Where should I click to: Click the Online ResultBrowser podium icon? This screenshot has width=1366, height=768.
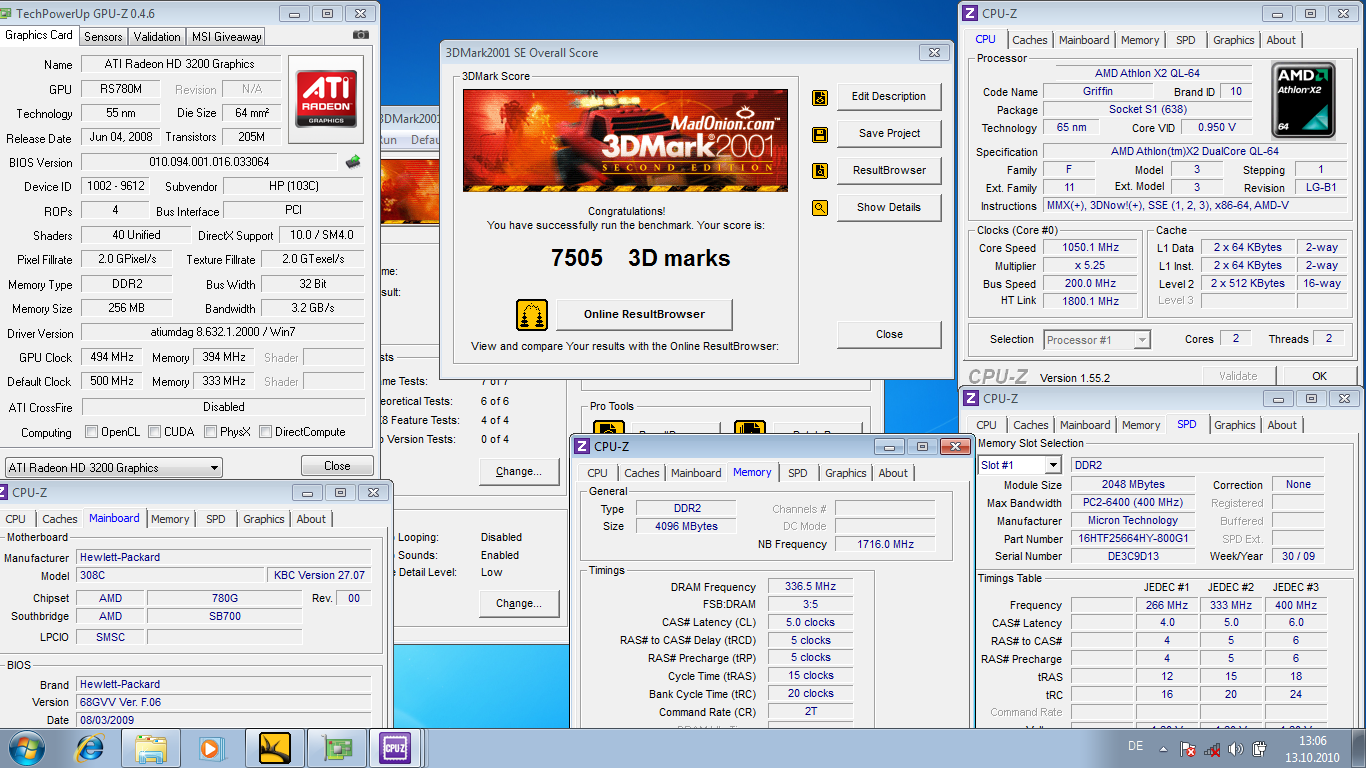532,315
